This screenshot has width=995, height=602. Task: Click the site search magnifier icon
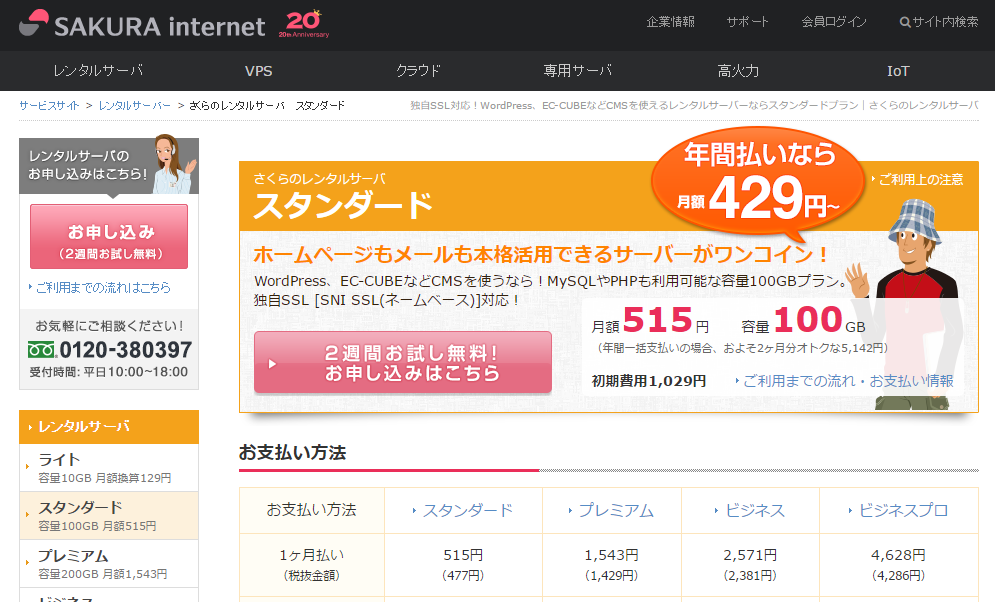pyautogui.click(x=905, y=22)
